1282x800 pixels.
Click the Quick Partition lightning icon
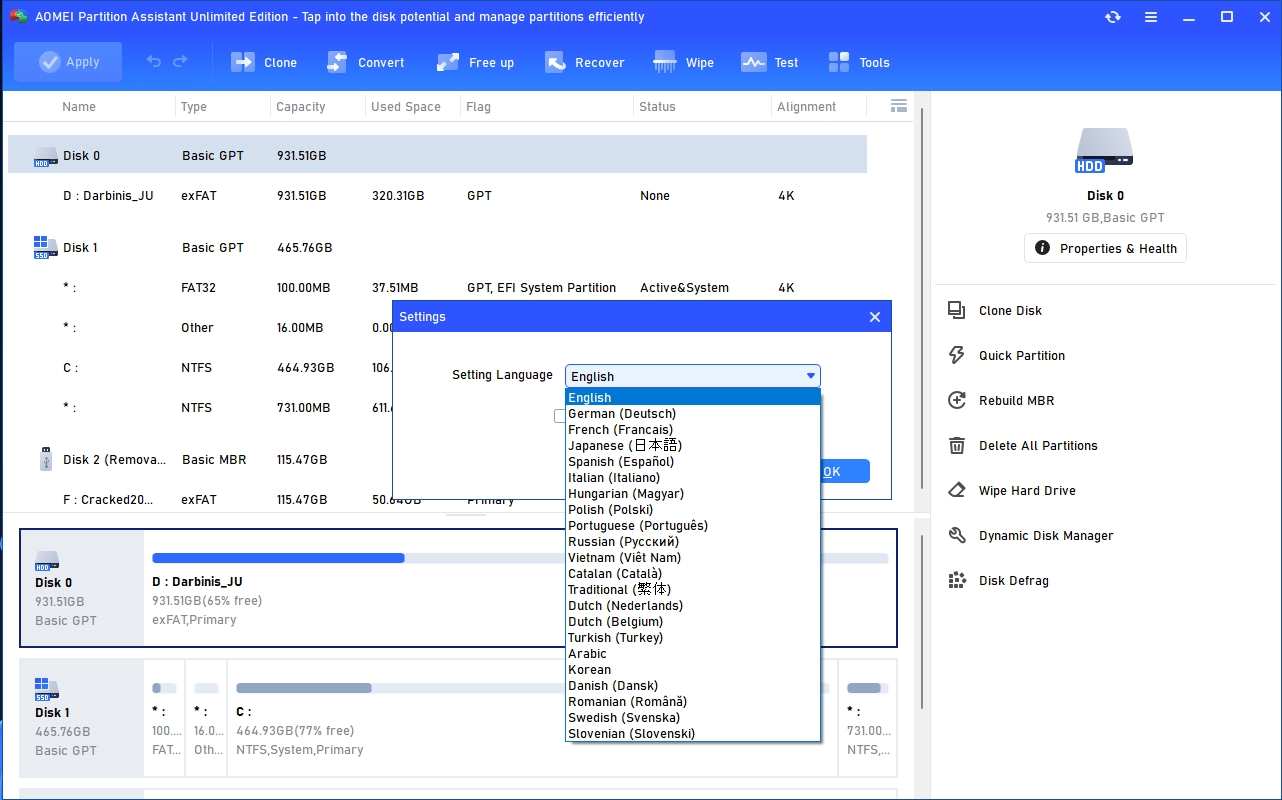point(957,356)
